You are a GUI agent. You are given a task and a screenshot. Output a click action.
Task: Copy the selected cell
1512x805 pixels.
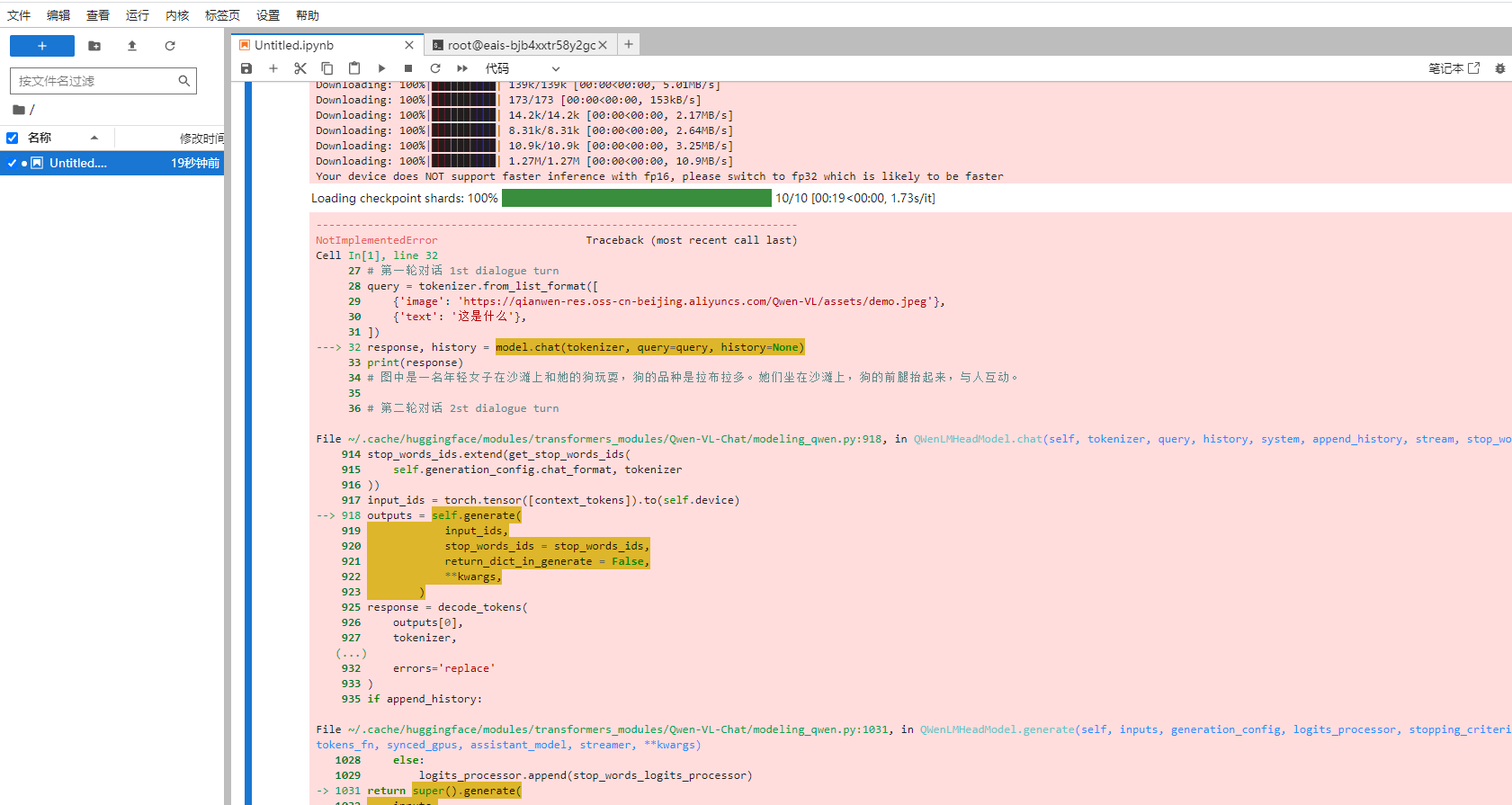(327, 68)
